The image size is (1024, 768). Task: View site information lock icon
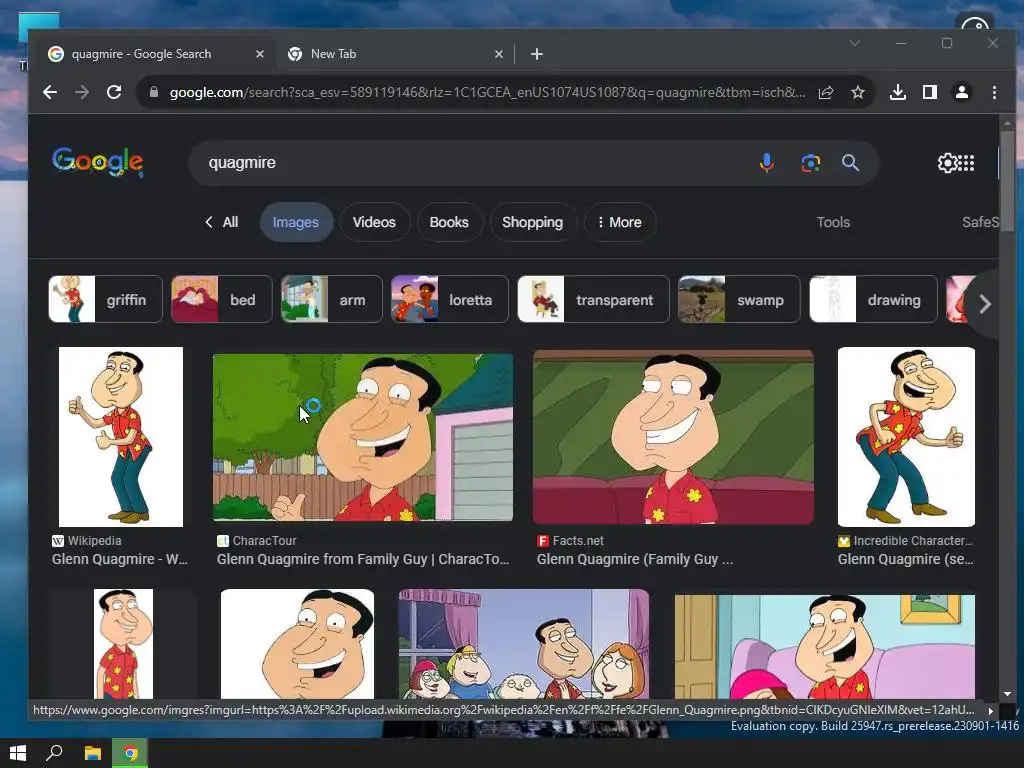(154, 92)
